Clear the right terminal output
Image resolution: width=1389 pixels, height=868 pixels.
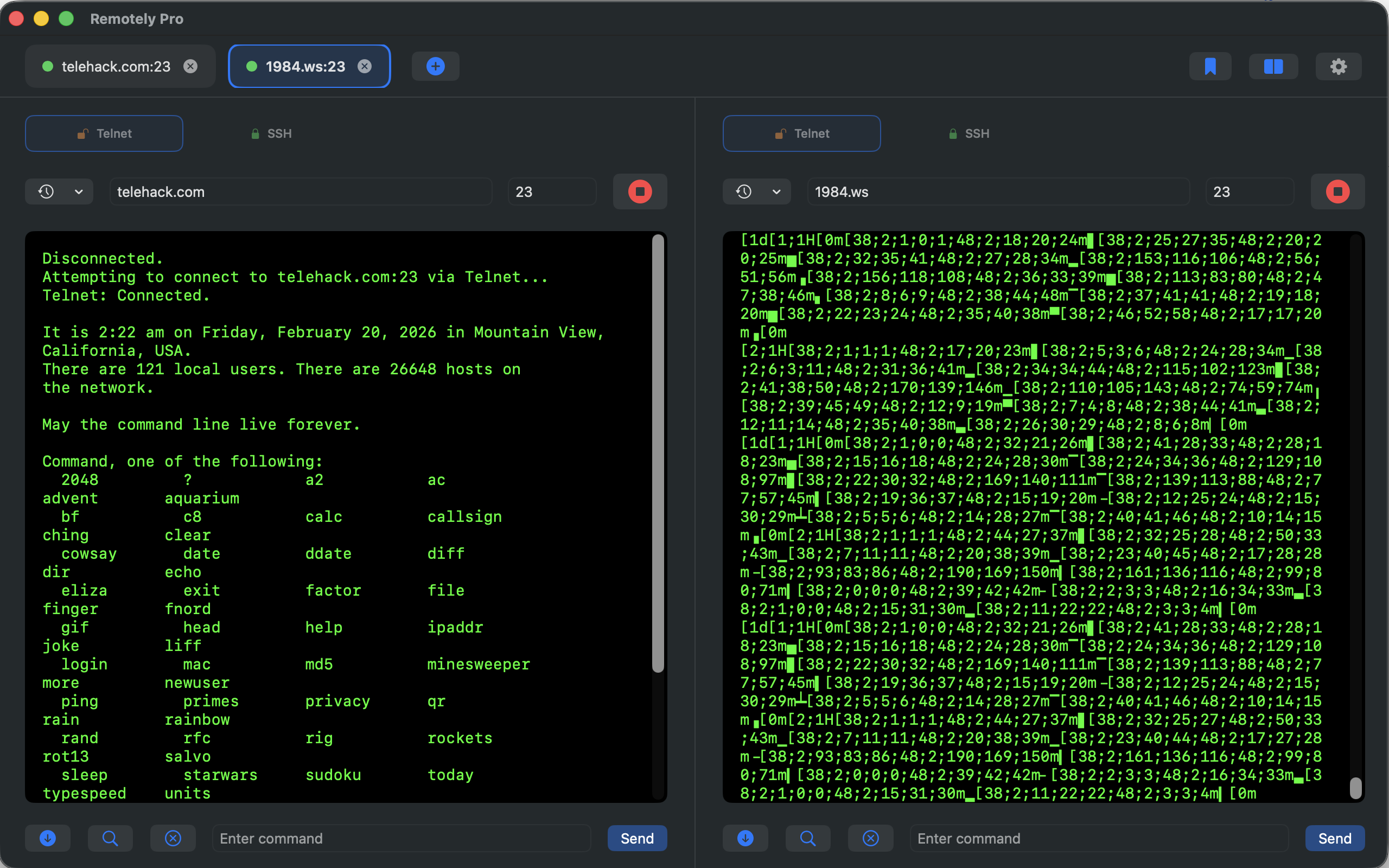click(x=871, y=838)
